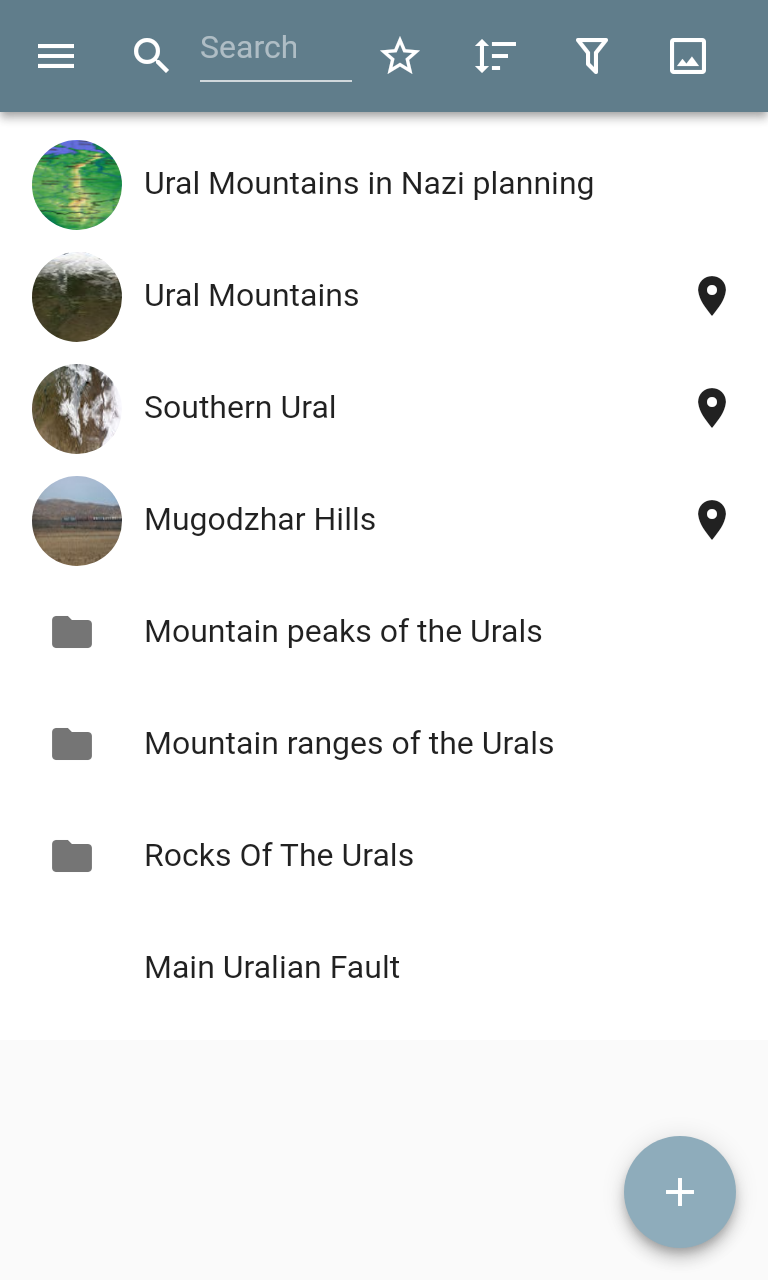Click the green map thumbnail image

point(77,184)
